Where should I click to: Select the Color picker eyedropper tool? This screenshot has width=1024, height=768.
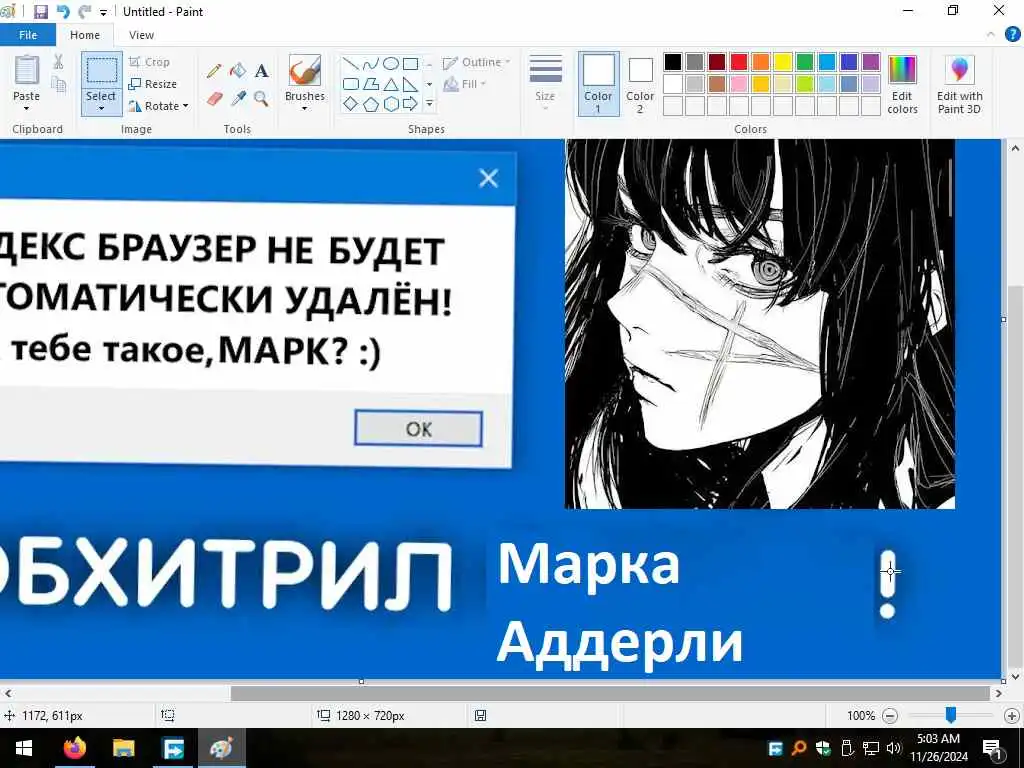pos(238,99)
